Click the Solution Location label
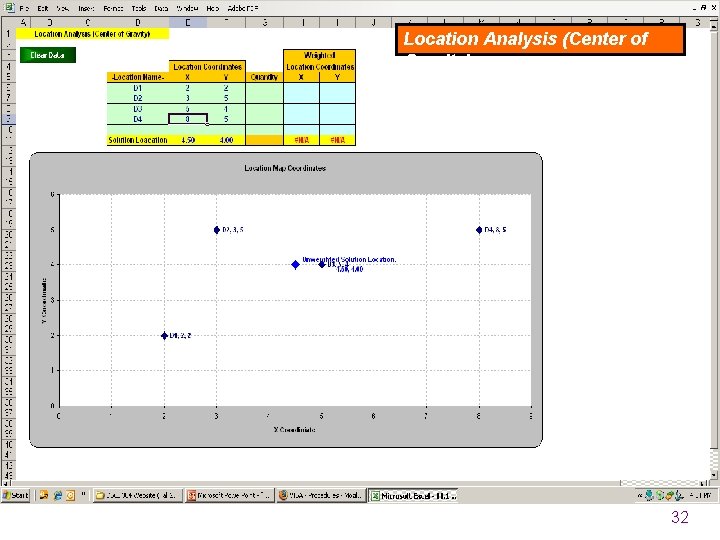The image size is (720, 540). [138, 140]
